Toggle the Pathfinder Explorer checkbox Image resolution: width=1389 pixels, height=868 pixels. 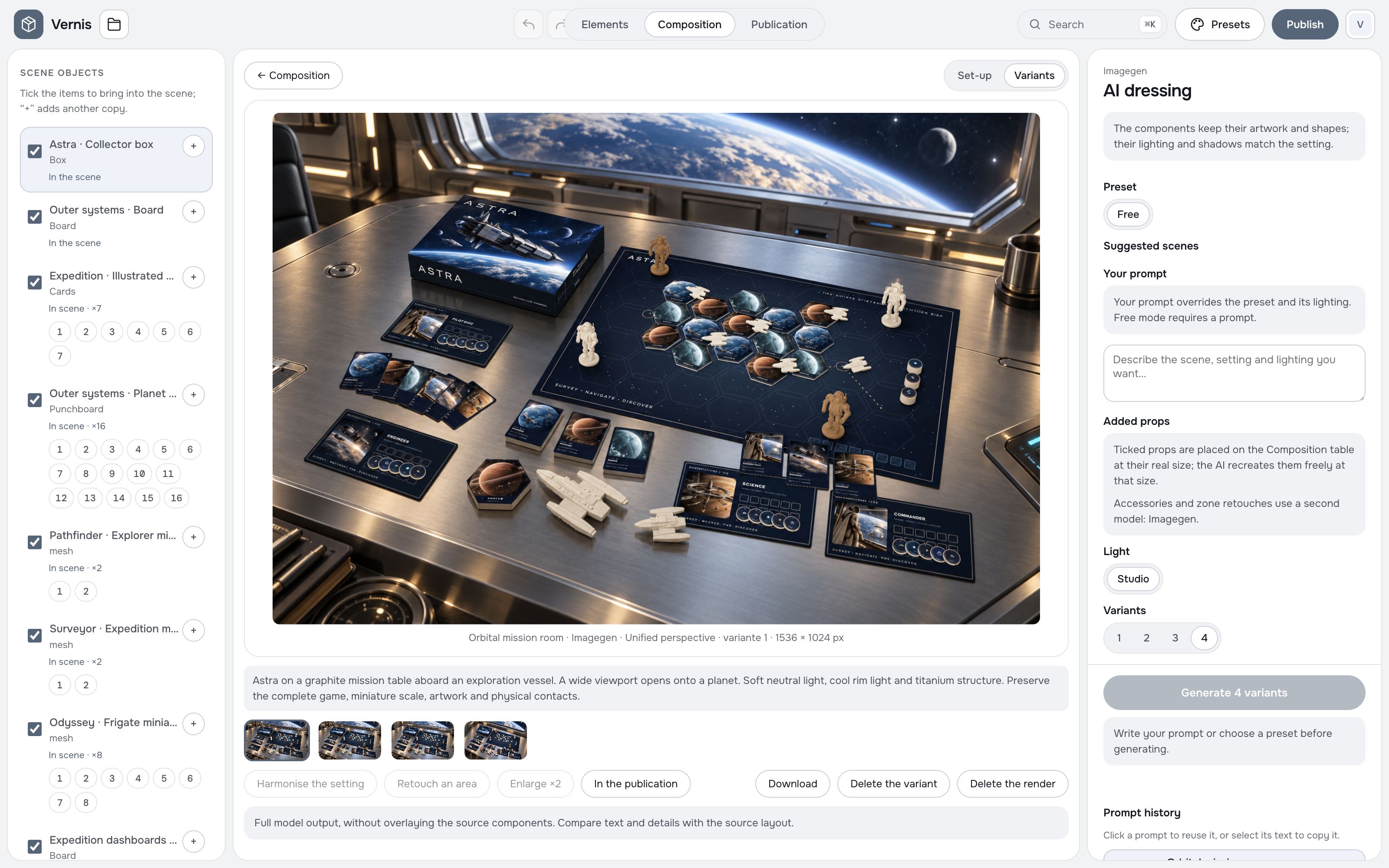[x=34, y=542]
